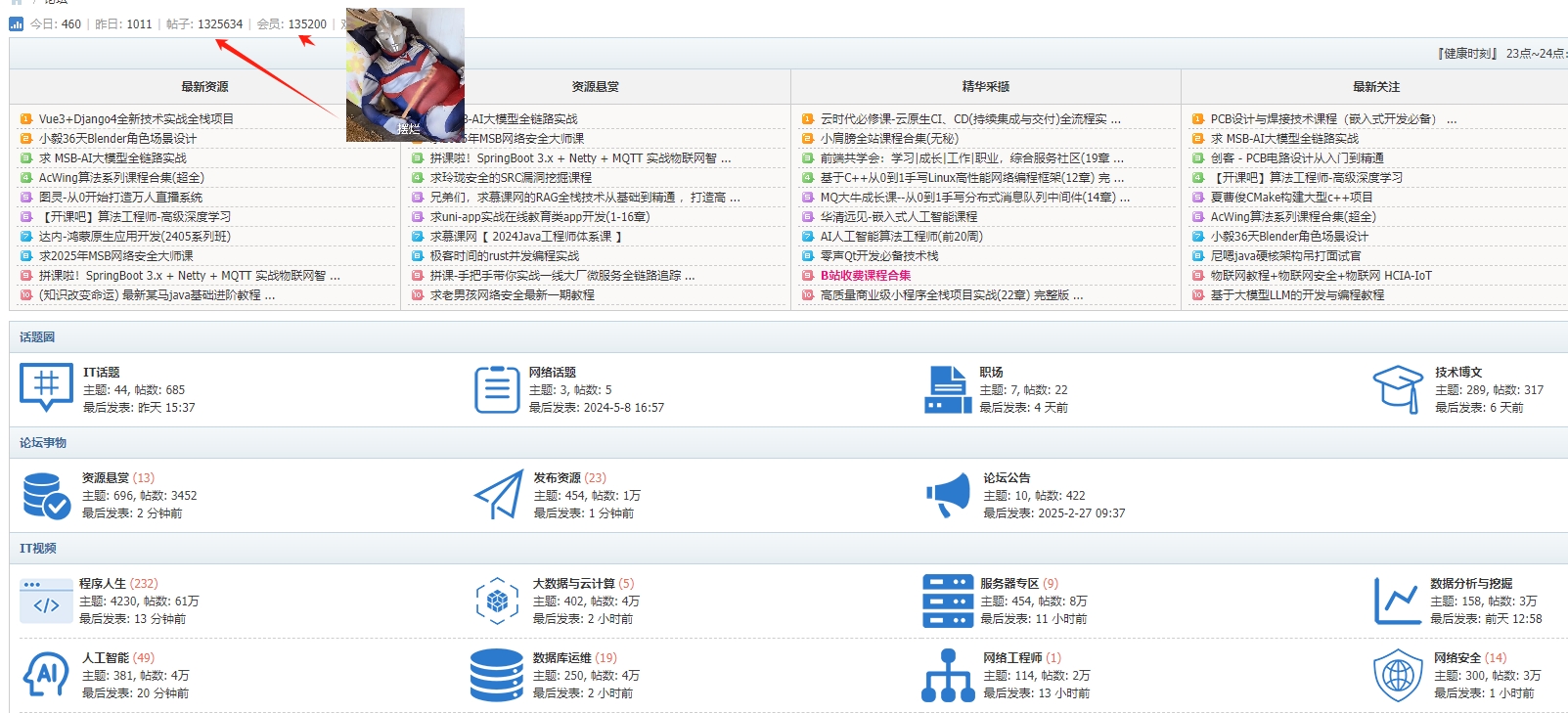Open latest post 2024-5-8 16:57 in 网络话题
1568x713 pixels.
pyautogui.click(x=624, y=408)
